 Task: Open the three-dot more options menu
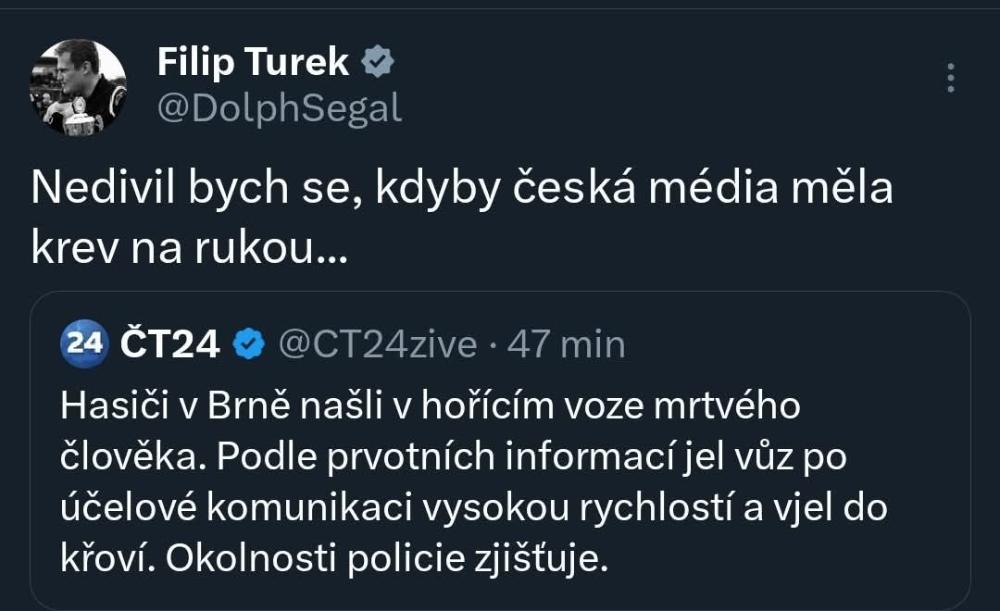click(950, 78)
